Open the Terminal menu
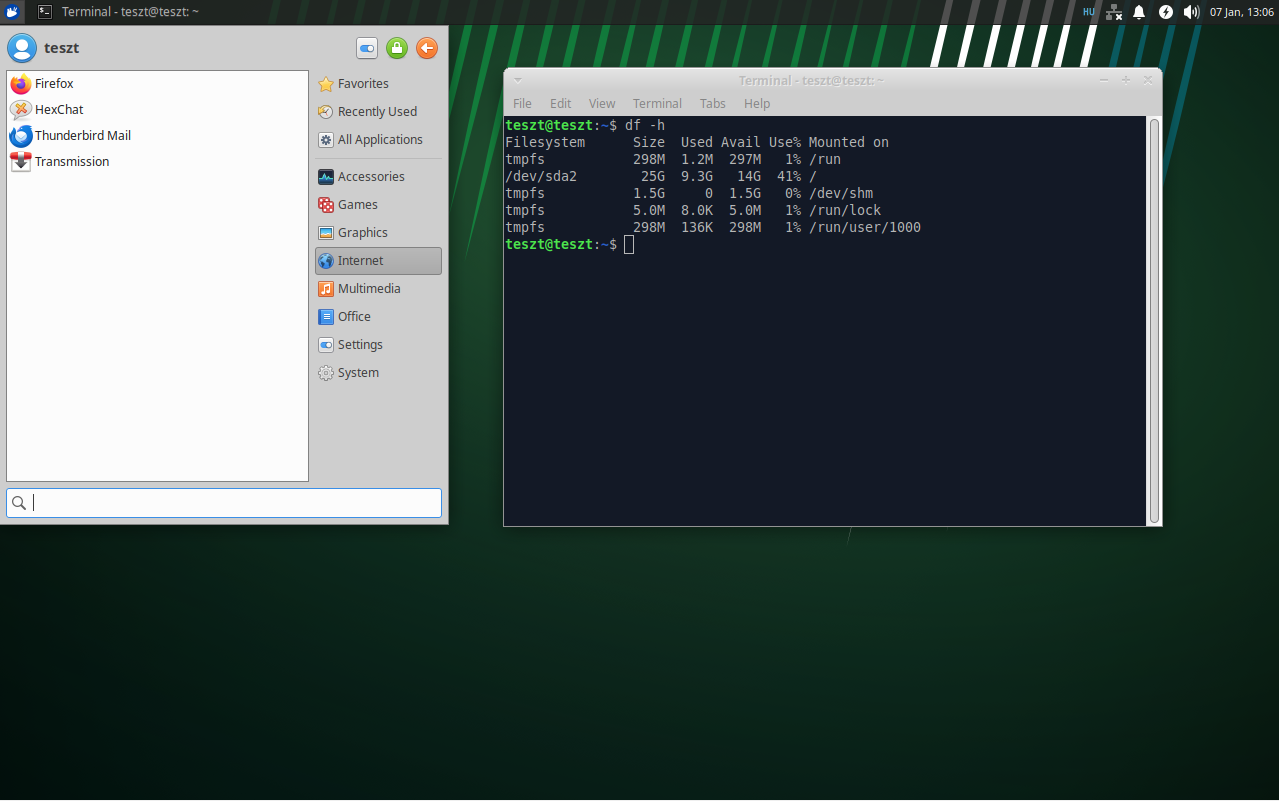The image size is (1279, 801). tap(657, 103)
